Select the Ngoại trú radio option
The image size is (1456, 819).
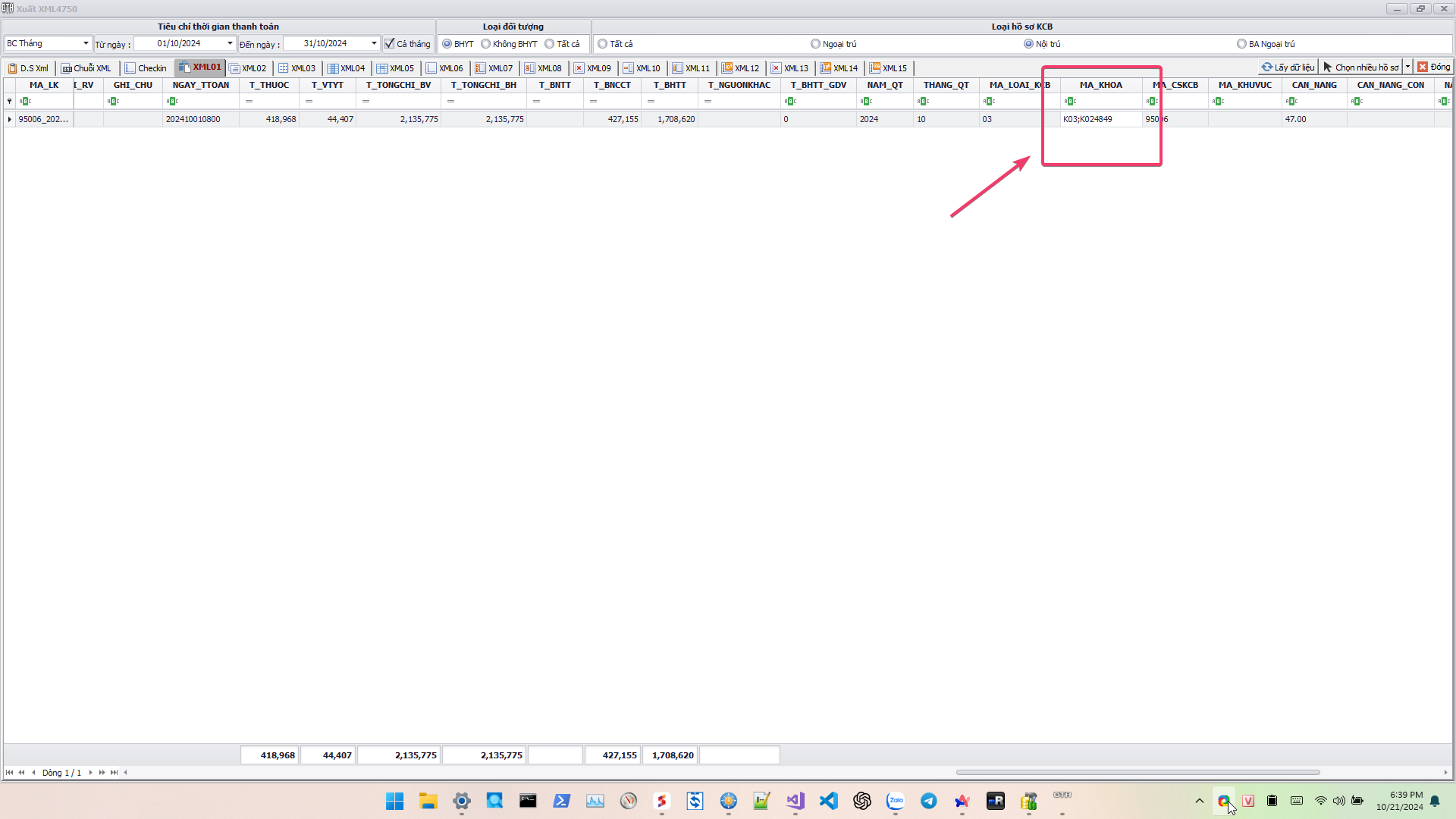click(x=815, y=44)
